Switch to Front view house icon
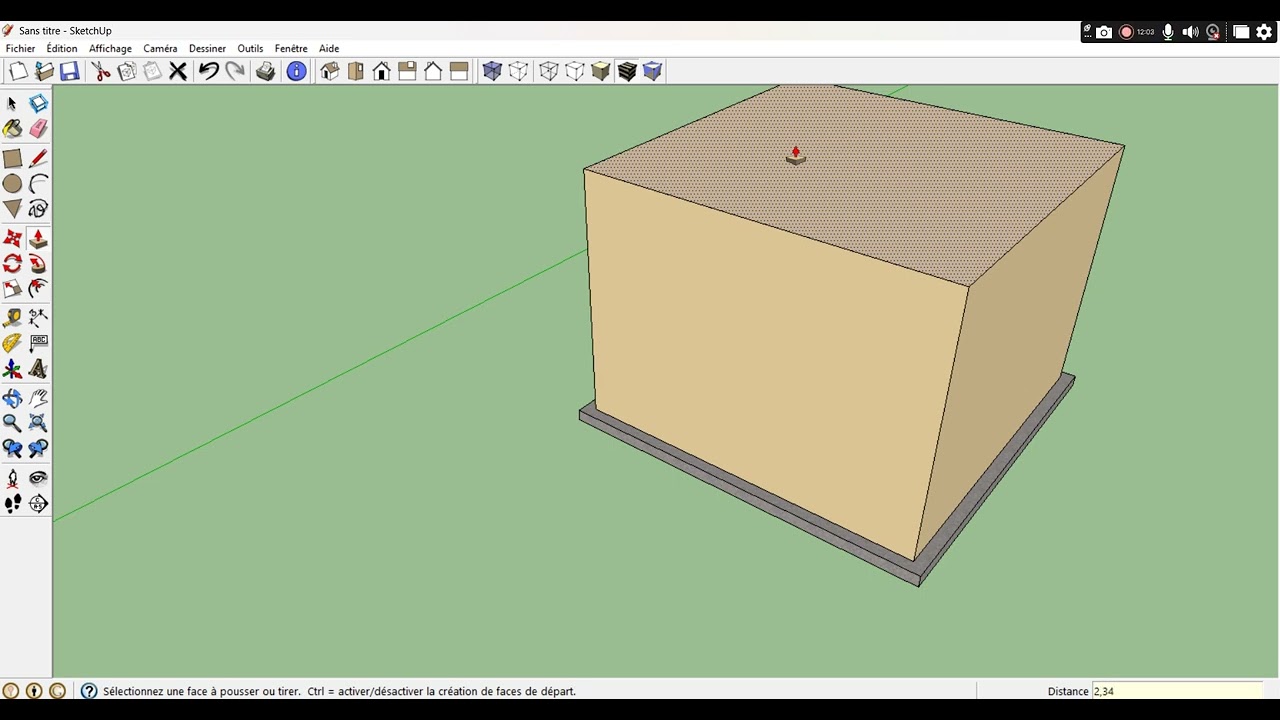1280x720 pixels. point(381,71)
